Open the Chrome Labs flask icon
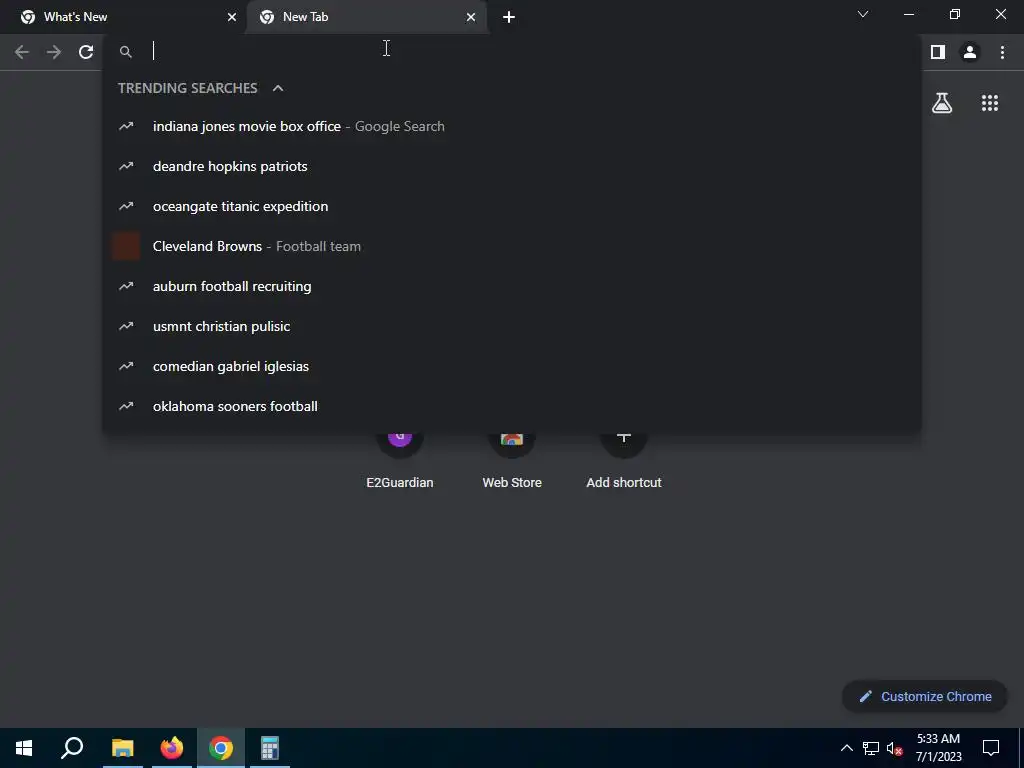Image resolution: width=1024 pixels, height=768 pixels. click(942, 103)
